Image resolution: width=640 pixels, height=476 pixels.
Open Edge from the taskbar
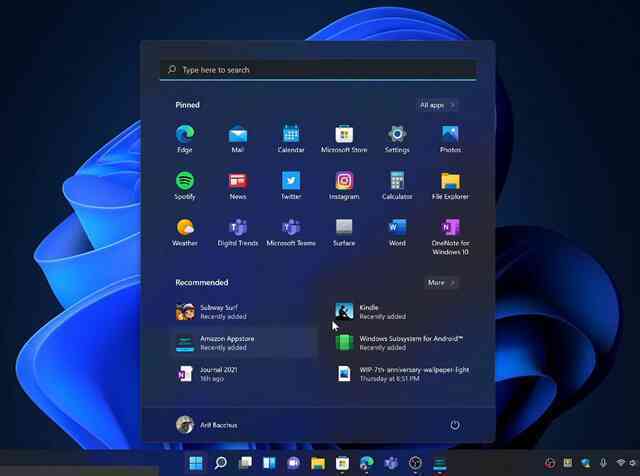coord(367,463)
